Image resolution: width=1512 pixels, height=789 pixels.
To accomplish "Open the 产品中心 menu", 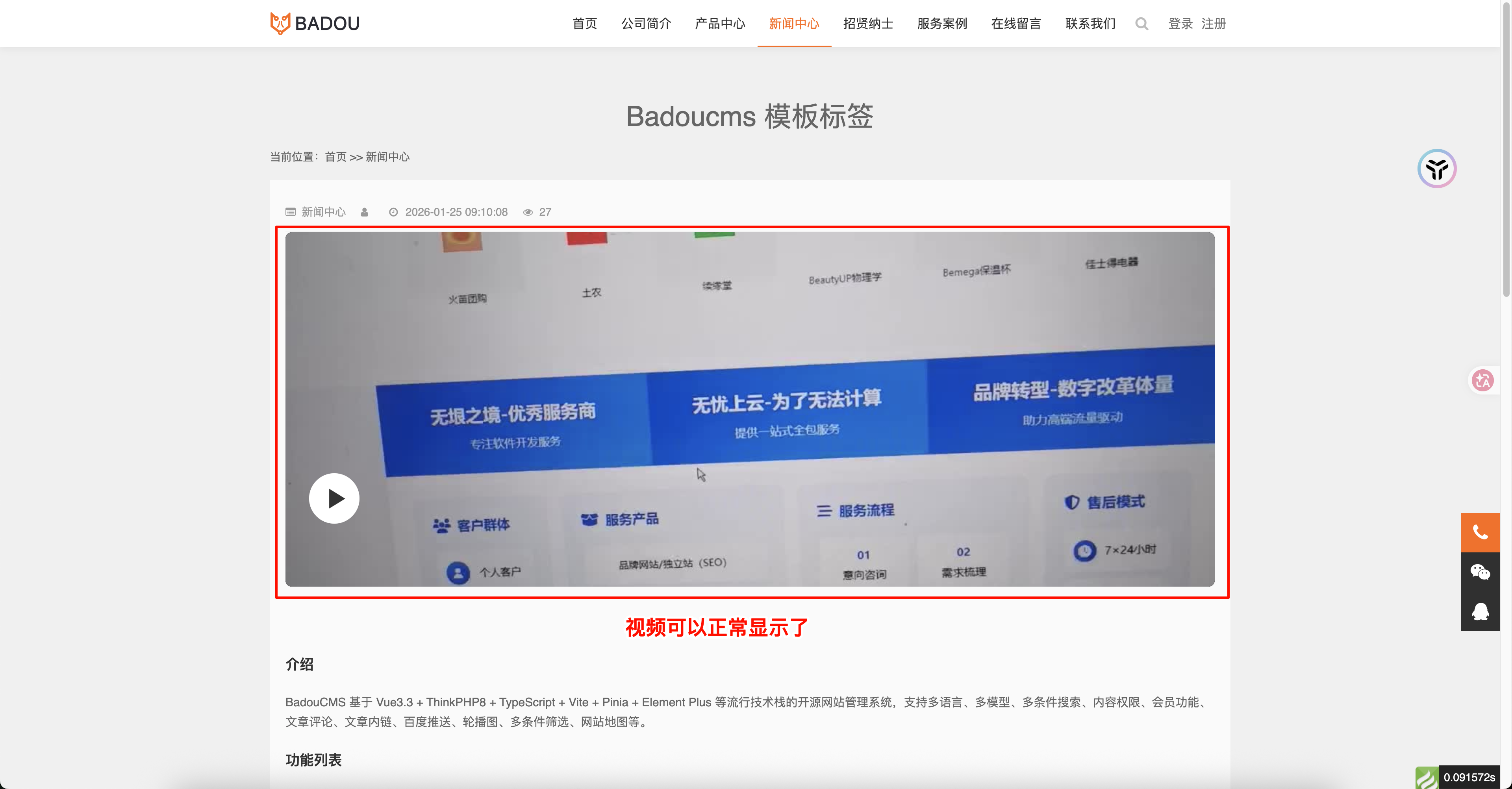I will pyautogui.click(x=720, y=24).
